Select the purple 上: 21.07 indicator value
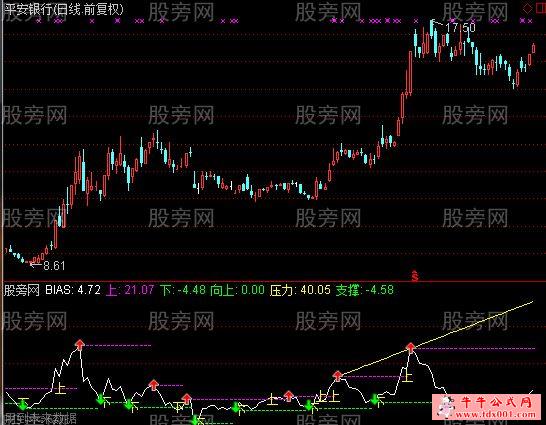The width and height of the screenshot is (546, 425). 130,290
